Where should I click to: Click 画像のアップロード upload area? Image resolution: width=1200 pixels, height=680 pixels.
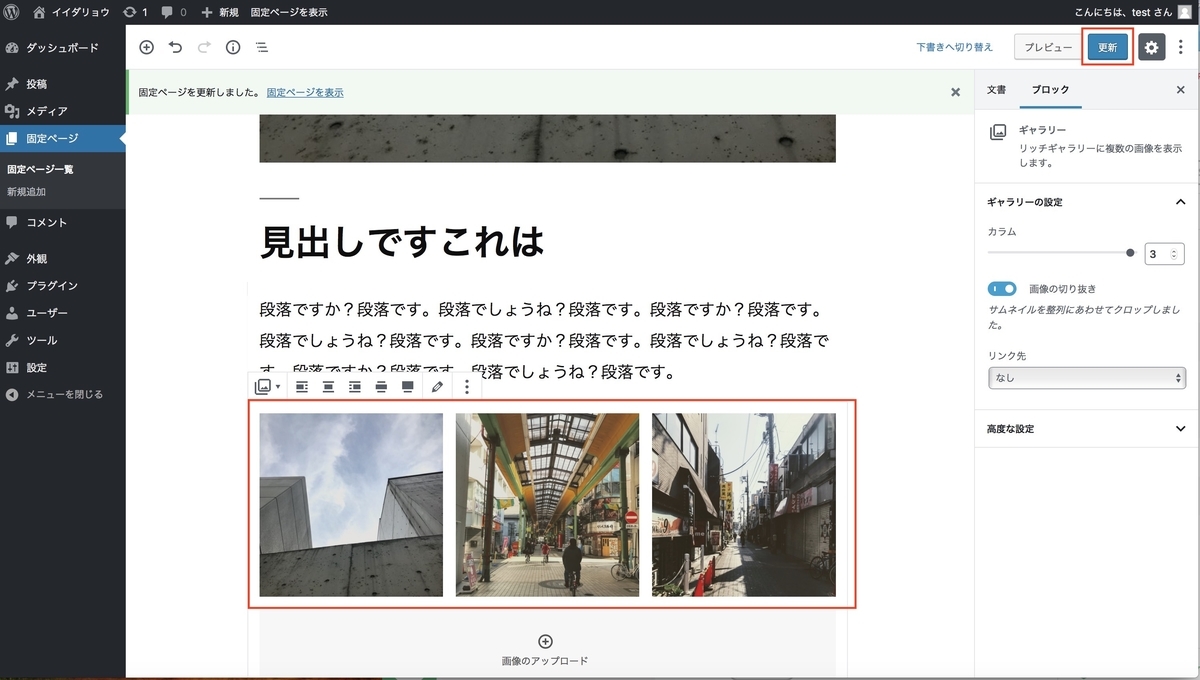[x=545, y=650]
